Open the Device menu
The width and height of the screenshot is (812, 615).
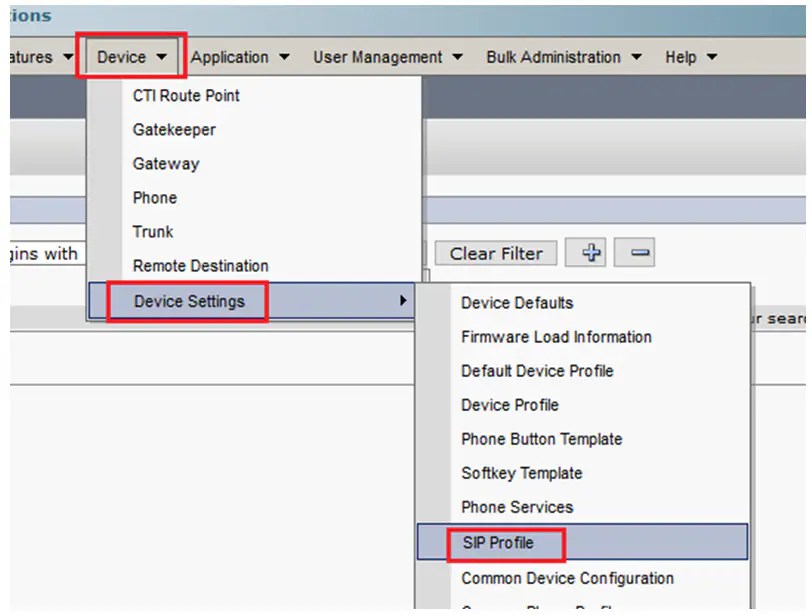pos(123,57)
